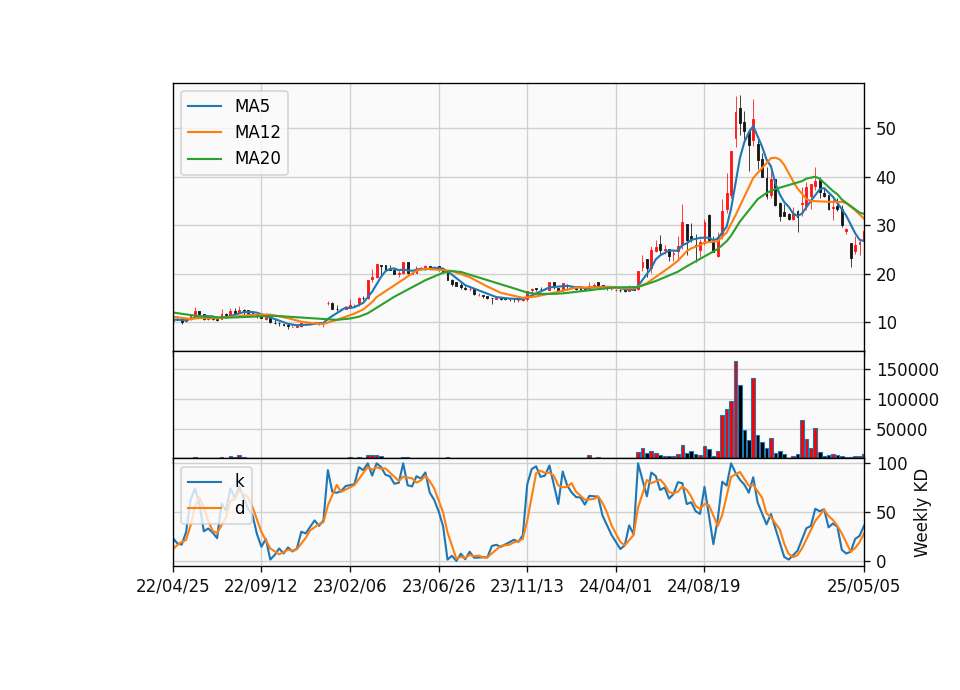960x690 pixels.
Task: Click the MA20 legend label
Action: click(257, 158)
